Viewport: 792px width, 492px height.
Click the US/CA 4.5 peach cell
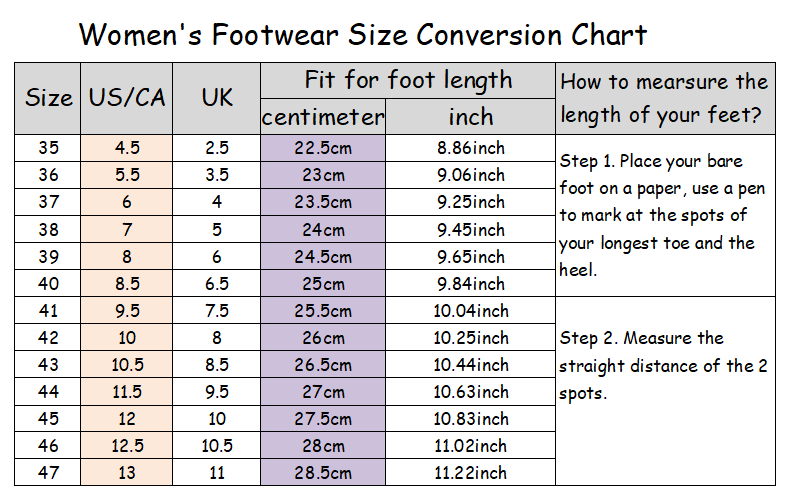(x=127, y=148)
